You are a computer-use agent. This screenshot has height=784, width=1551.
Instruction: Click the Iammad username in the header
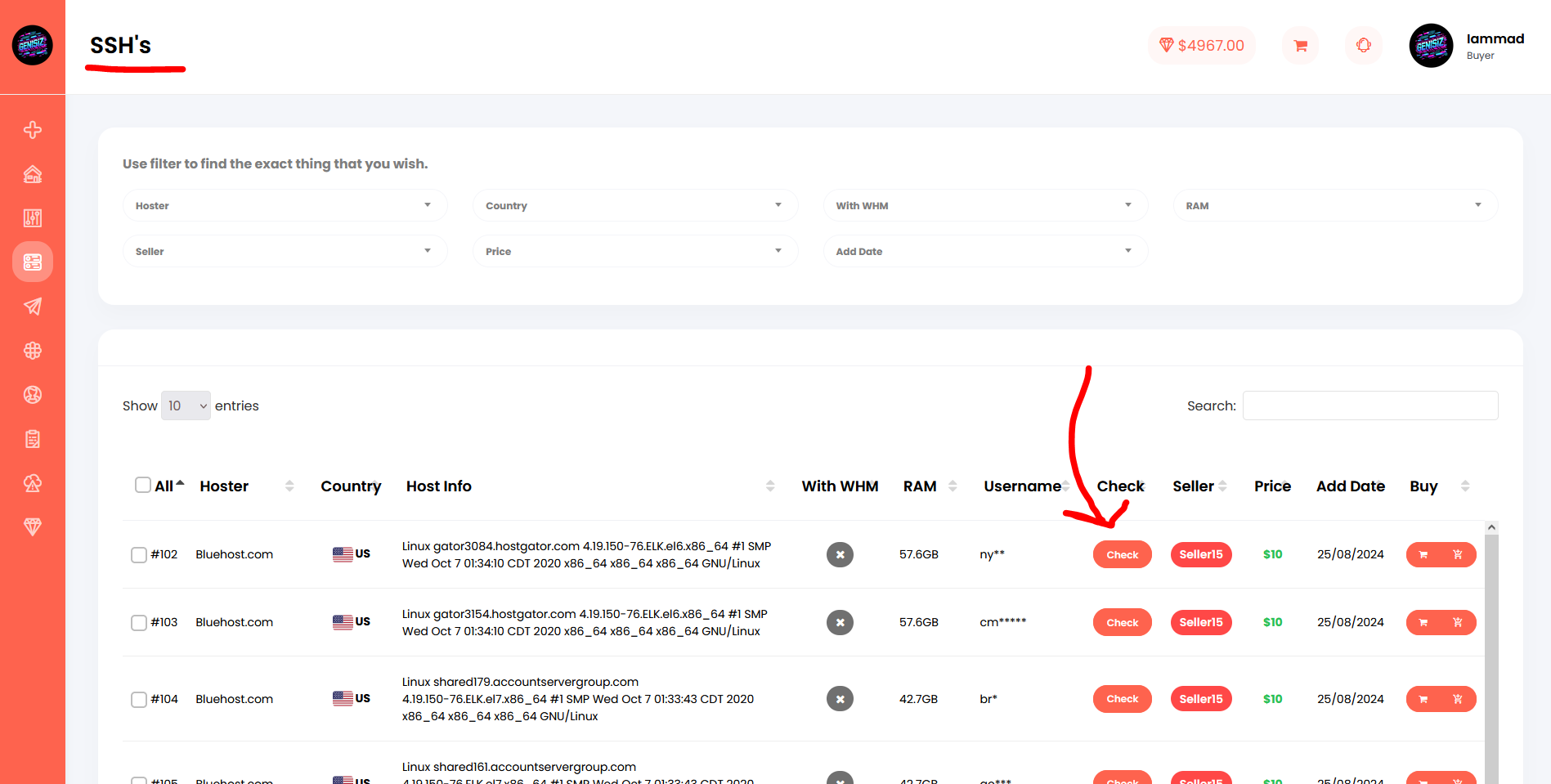1495,39
